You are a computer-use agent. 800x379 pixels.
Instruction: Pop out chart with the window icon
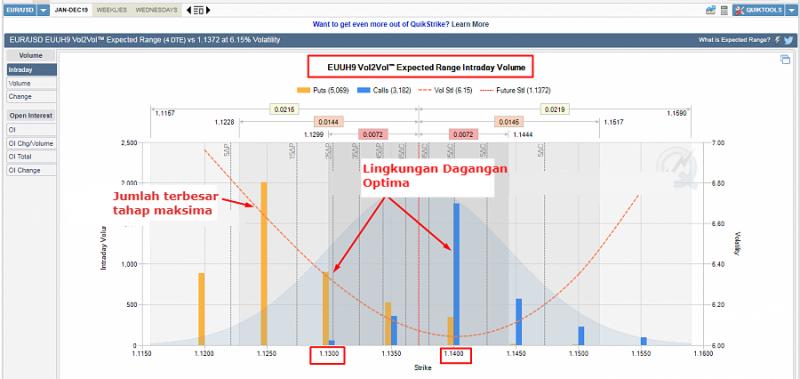tap(785, 60)
